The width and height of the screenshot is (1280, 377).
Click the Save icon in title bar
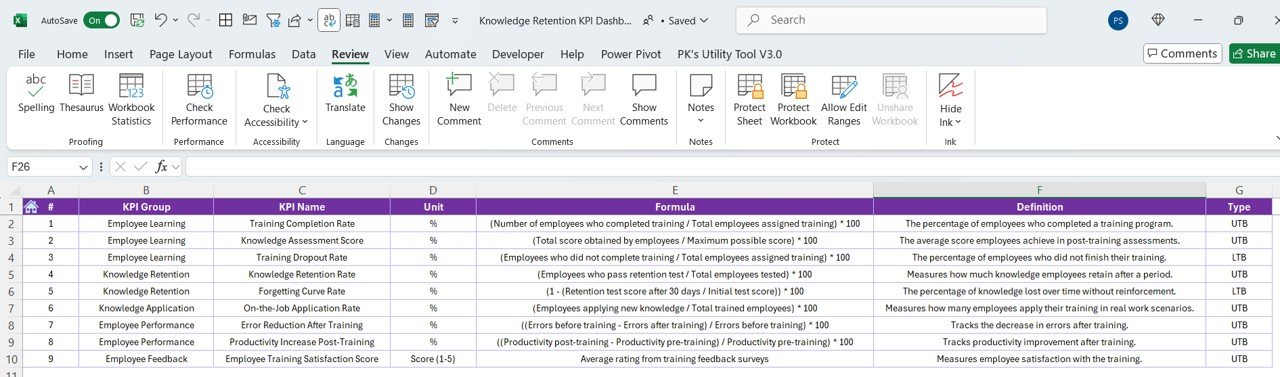coord(136,20)
